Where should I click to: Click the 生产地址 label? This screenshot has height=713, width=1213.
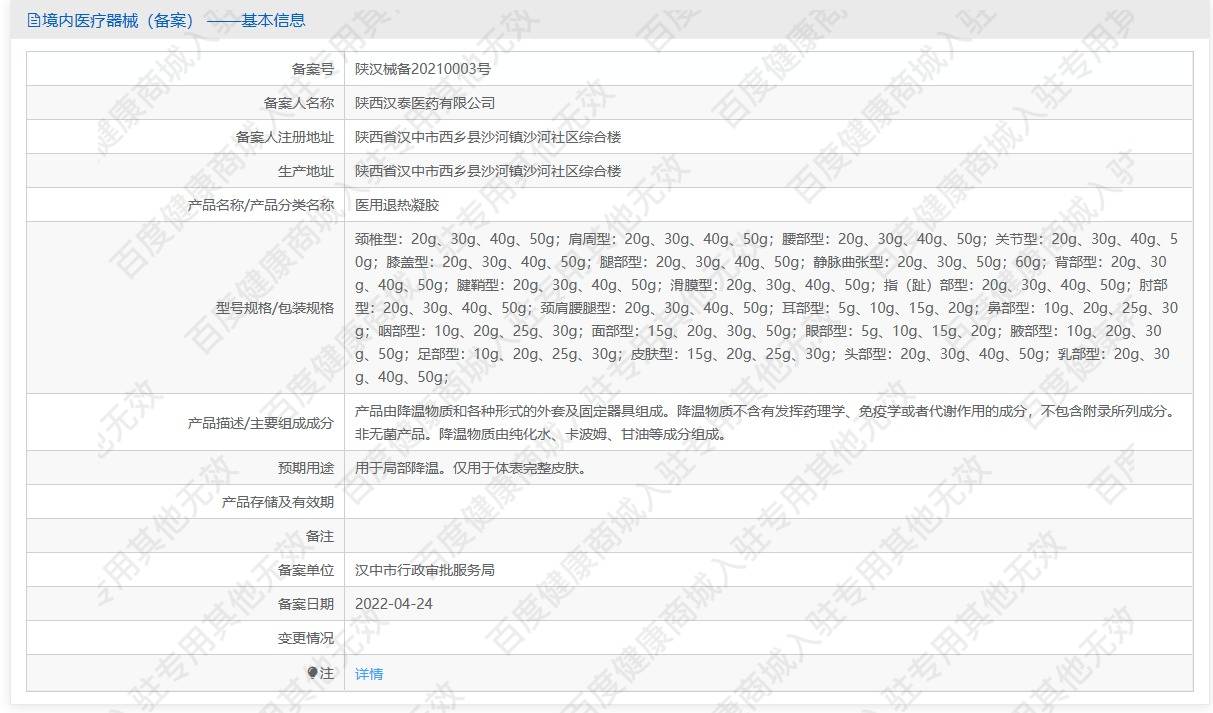tap(306, 171)
